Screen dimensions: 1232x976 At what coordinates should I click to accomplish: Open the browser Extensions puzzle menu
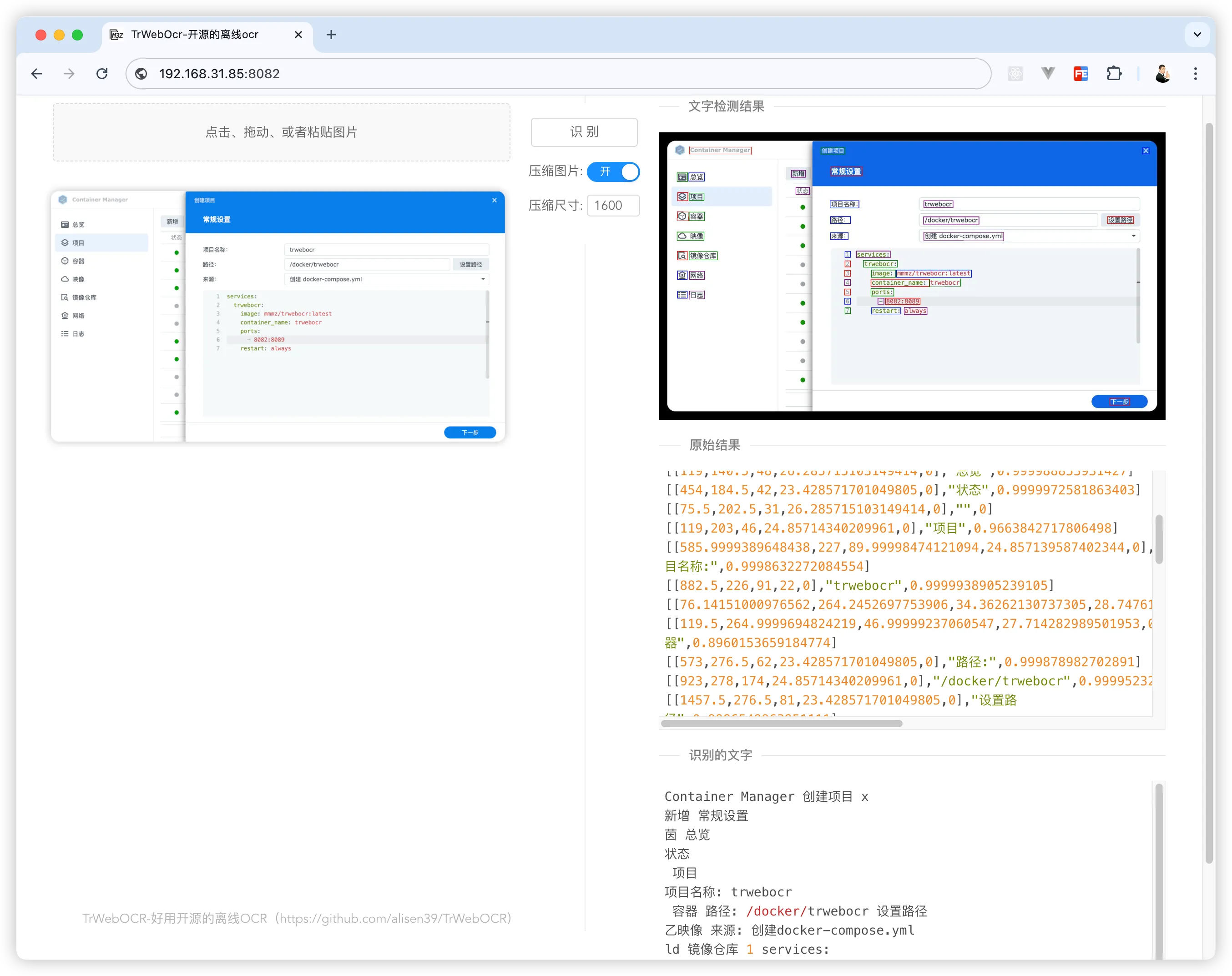click(1114, 74)
